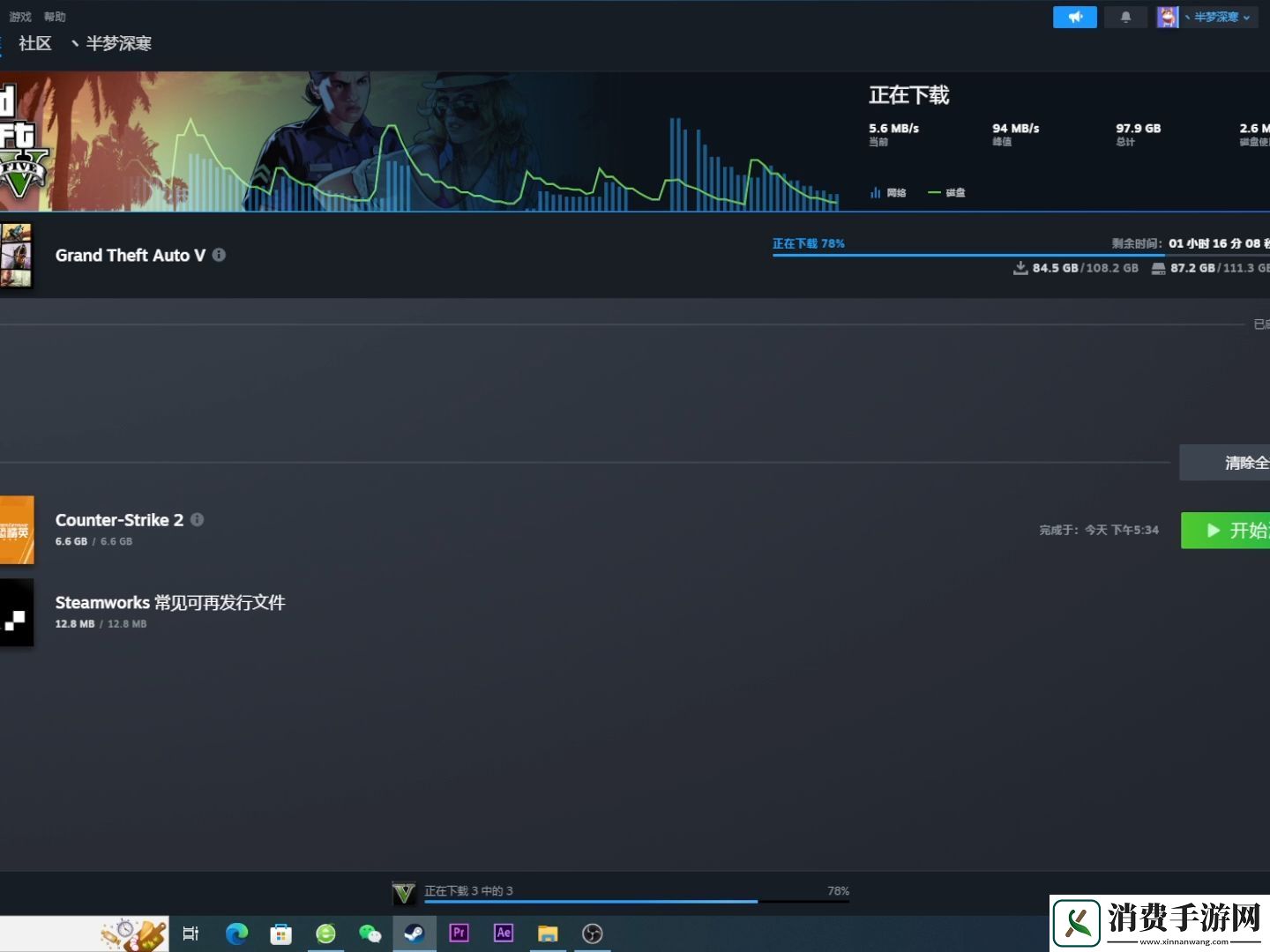1270x952 pixels.
Task: Open Microsoft Edge from the taskbar
Action: pos(236,933)
